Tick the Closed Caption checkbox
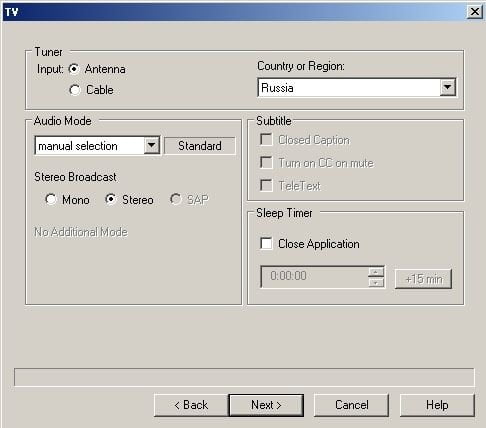 (266, 140)
